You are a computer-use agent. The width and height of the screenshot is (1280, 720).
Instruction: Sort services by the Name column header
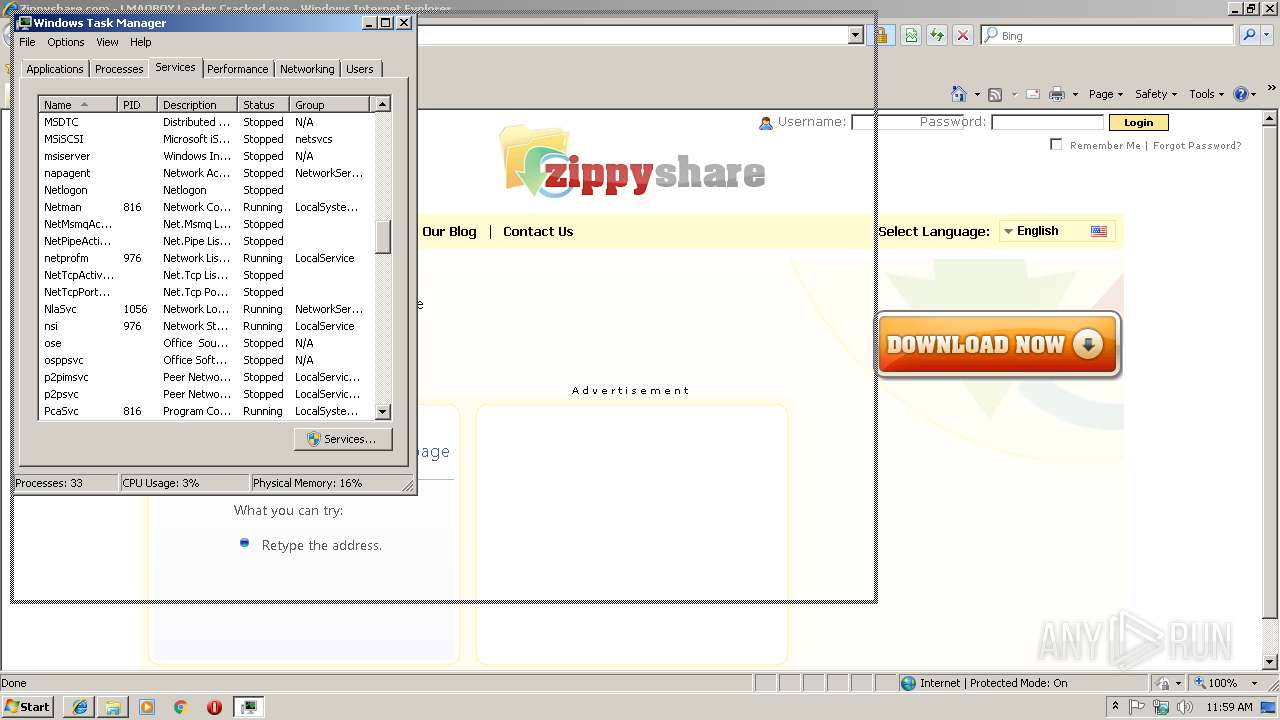click(78, 104)
